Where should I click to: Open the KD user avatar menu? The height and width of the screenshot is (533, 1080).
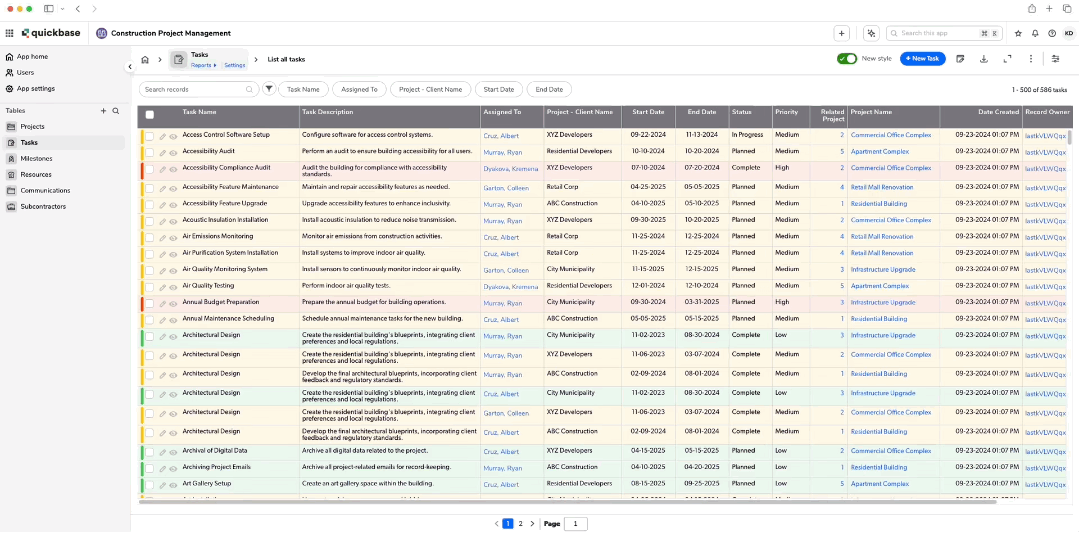[1069, 33]
